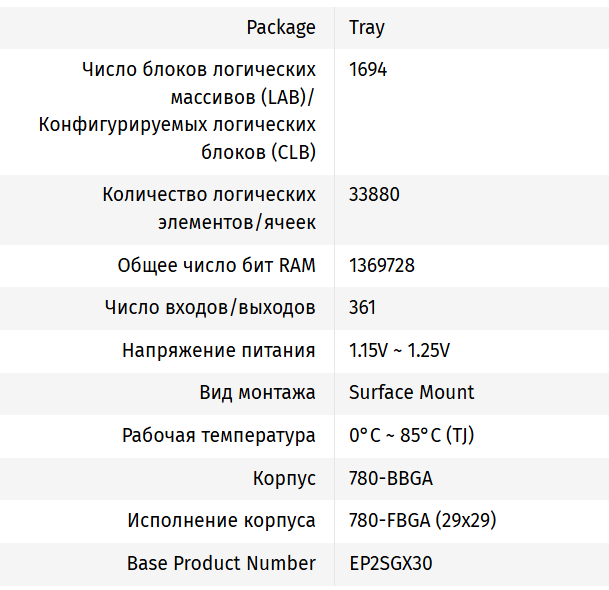Click the "Количество логических элементов/ячеек" label
The width and height of the screenshot is (609, 590).
[x=209, y=208]
